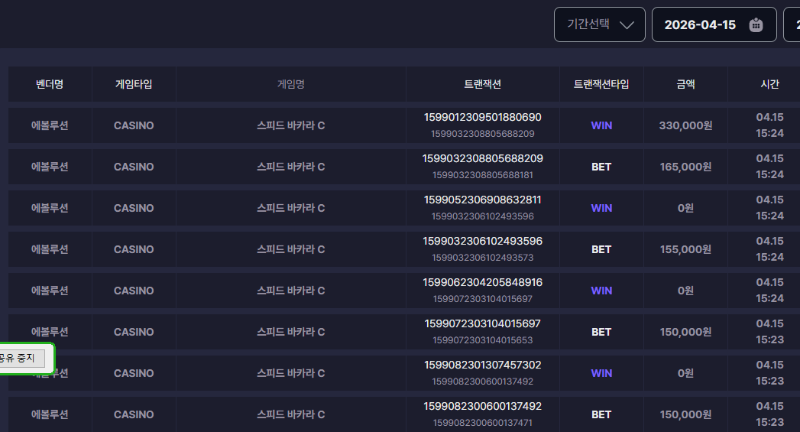Click the 벤더명 column header
The image size is (800, 432).
[x=49, y=84]
